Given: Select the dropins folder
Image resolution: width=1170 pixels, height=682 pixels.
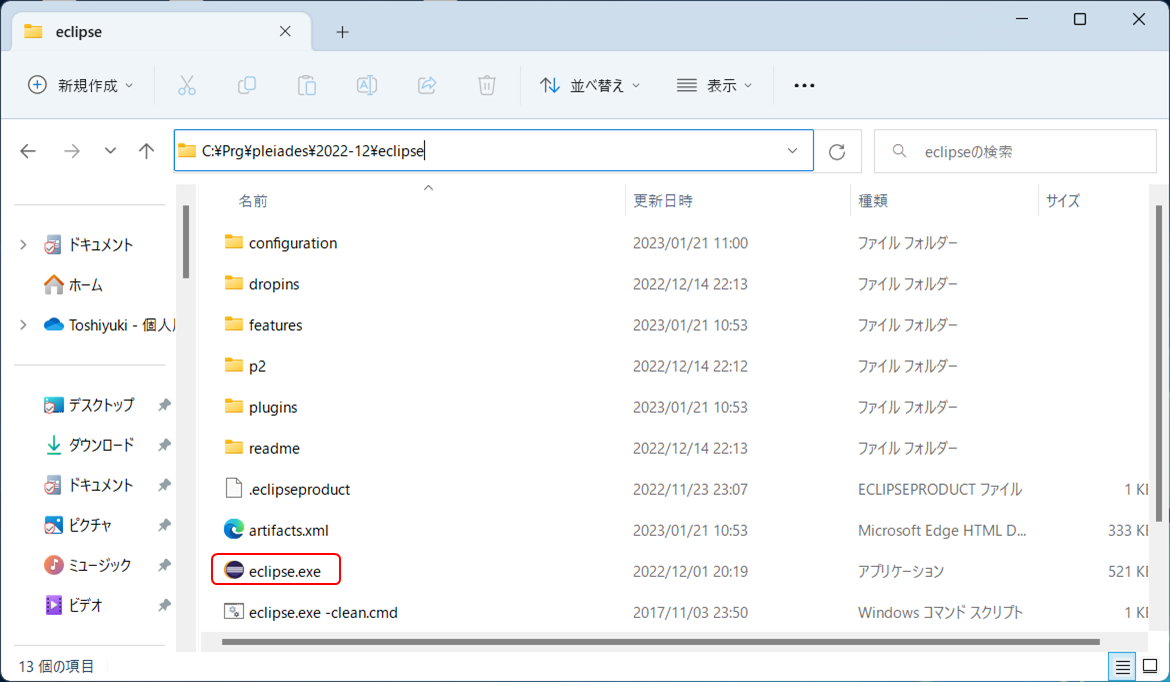Looking at the screenshot, I should click(262, 284).
